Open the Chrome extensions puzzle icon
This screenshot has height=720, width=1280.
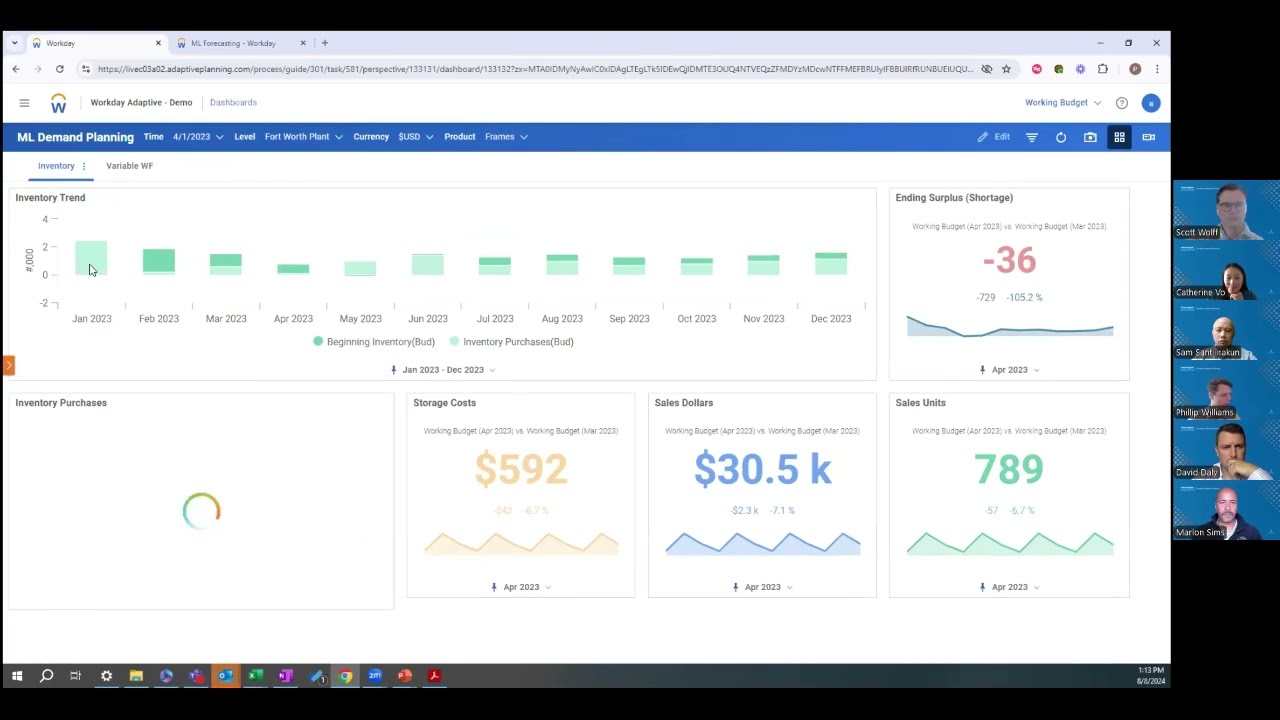(1103, 69)
